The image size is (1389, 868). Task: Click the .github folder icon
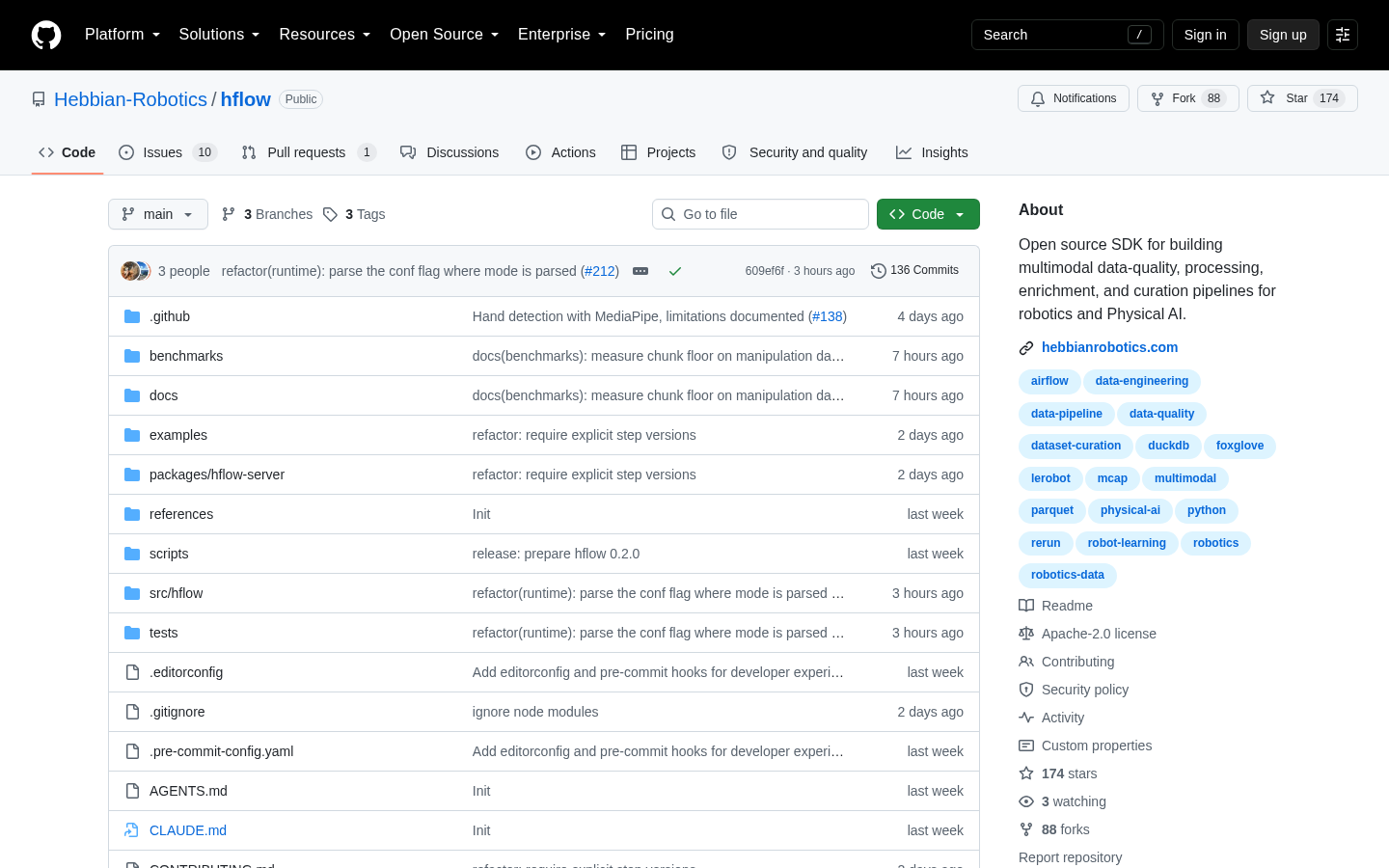pos(132,316)
